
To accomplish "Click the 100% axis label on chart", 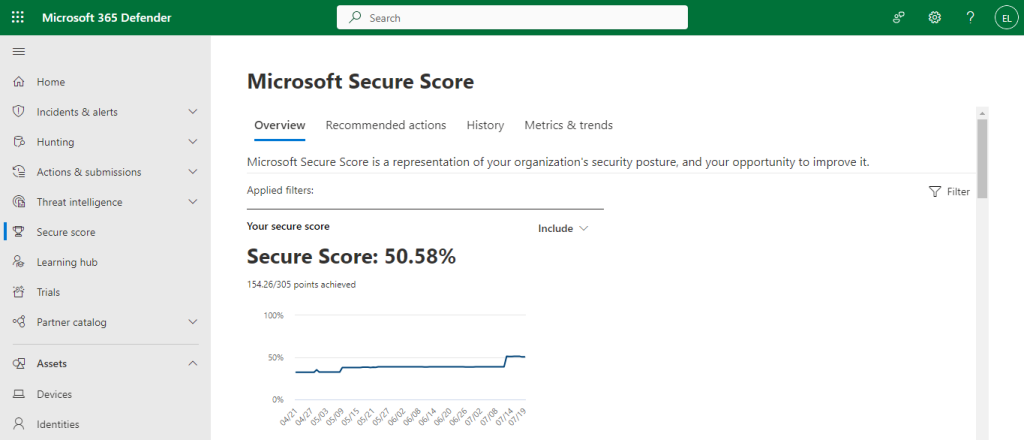I will [273, 316].
